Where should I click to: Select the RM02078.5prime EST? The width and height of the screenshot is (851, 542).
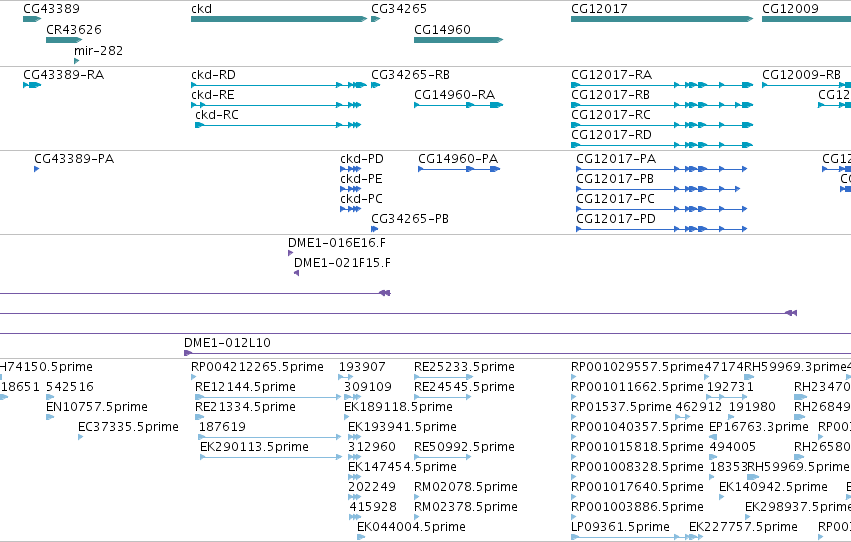pos(417,497)
